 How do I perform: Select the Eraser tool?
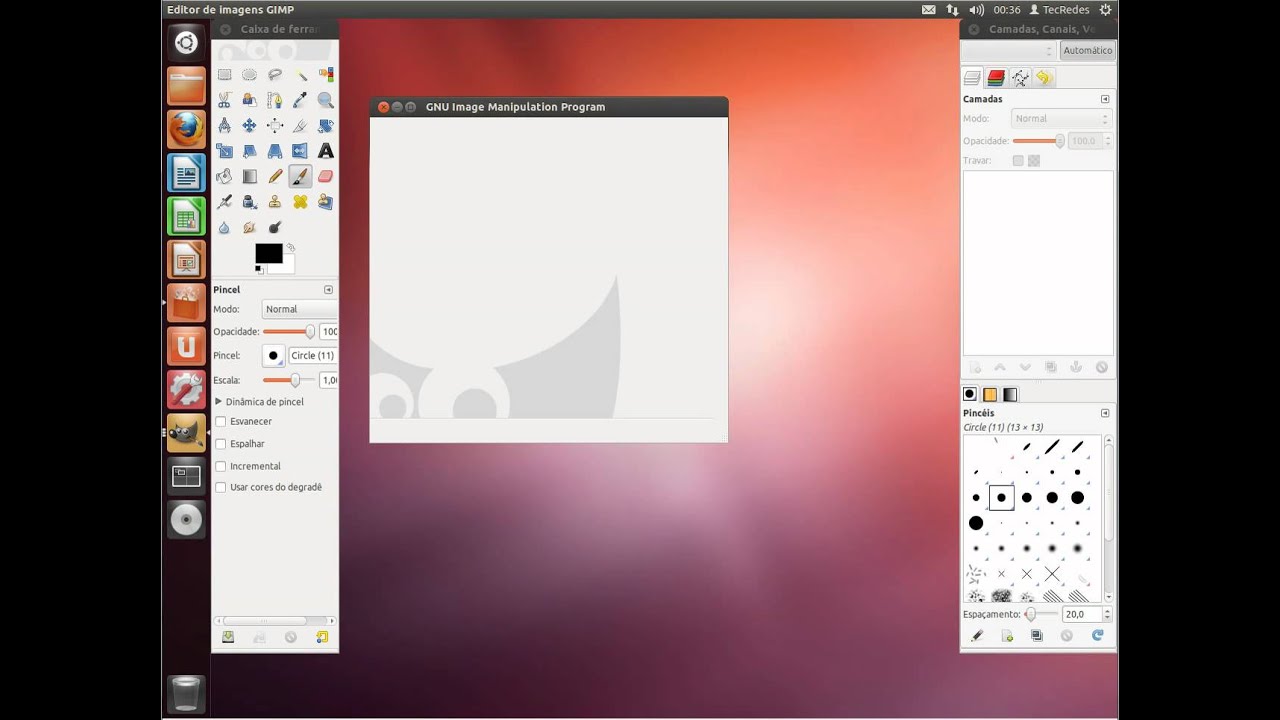tap(326, 176)
